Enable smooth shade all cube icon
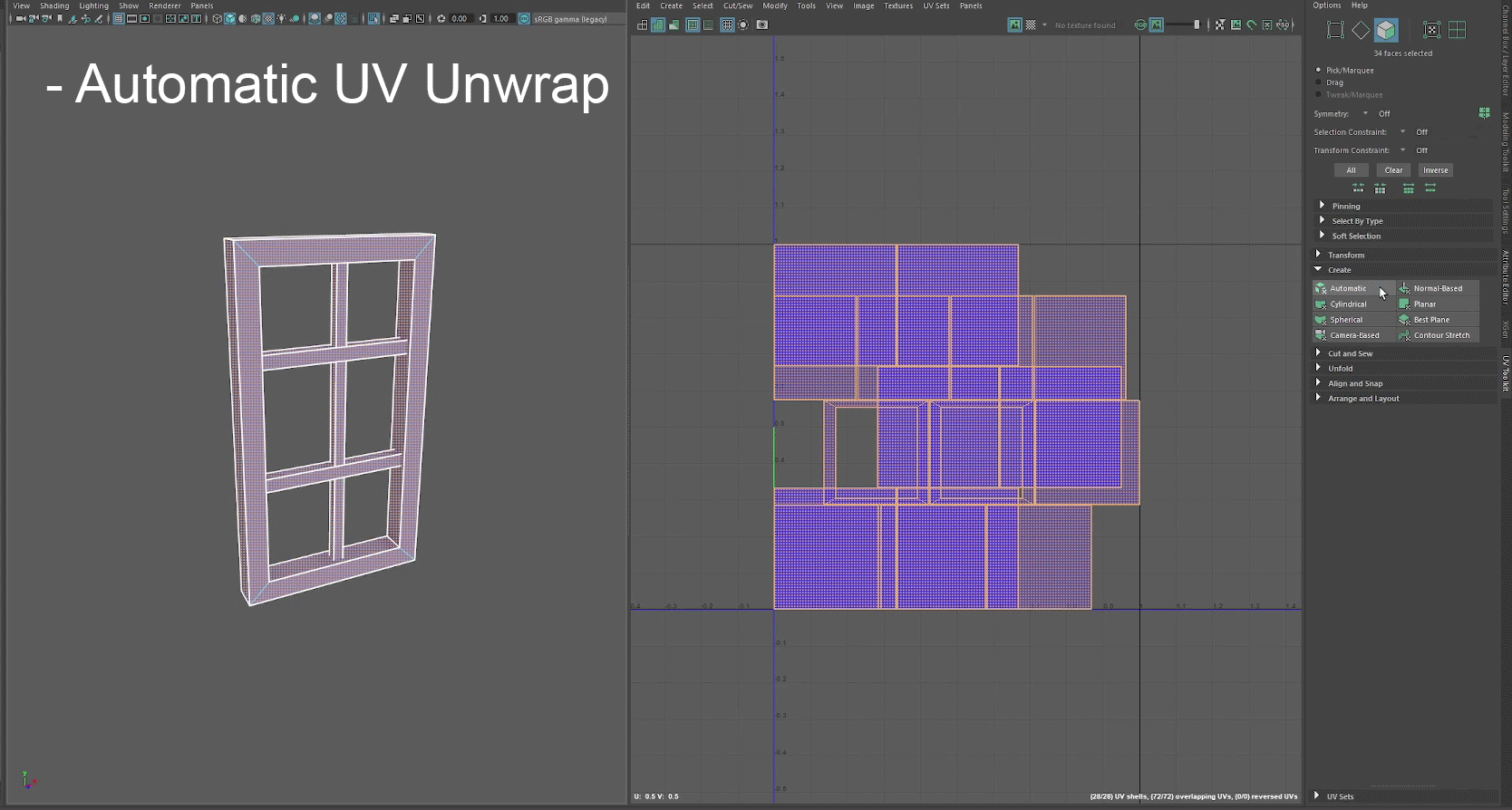 229,18
